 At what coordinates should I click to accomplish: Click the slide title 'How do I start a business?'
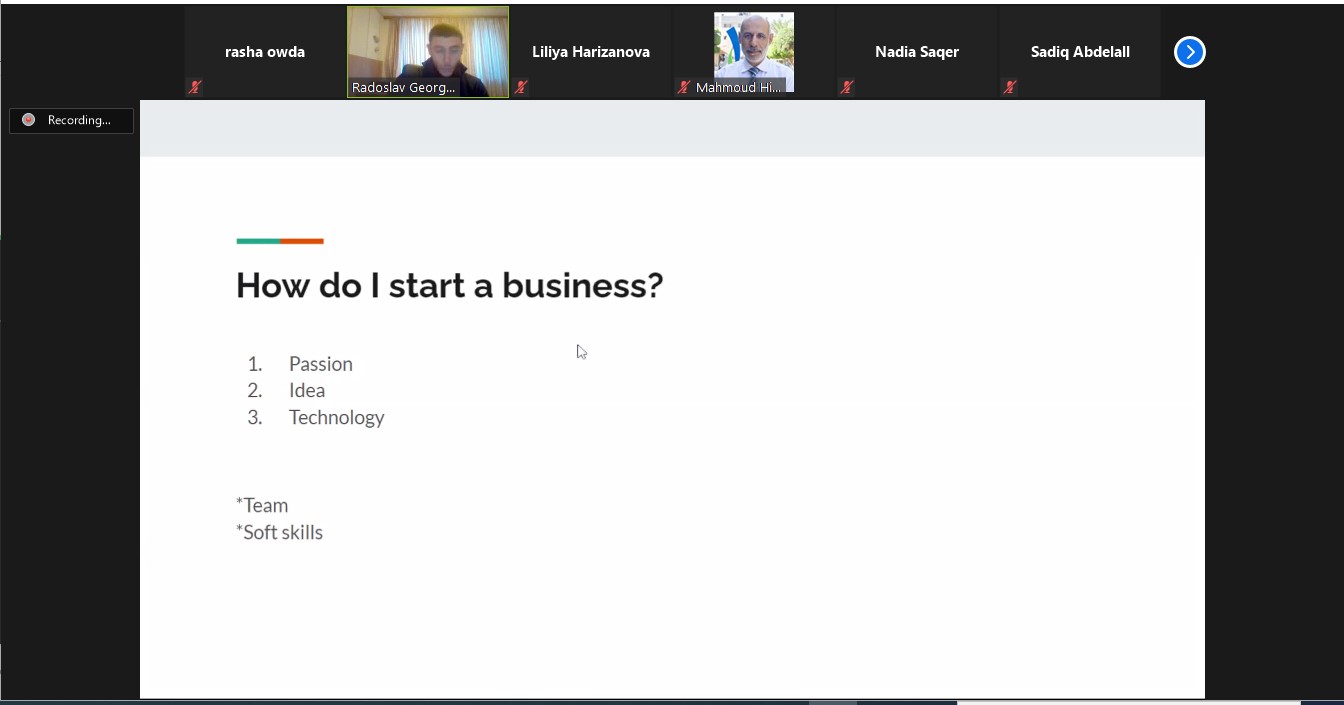tap(449, 286)
